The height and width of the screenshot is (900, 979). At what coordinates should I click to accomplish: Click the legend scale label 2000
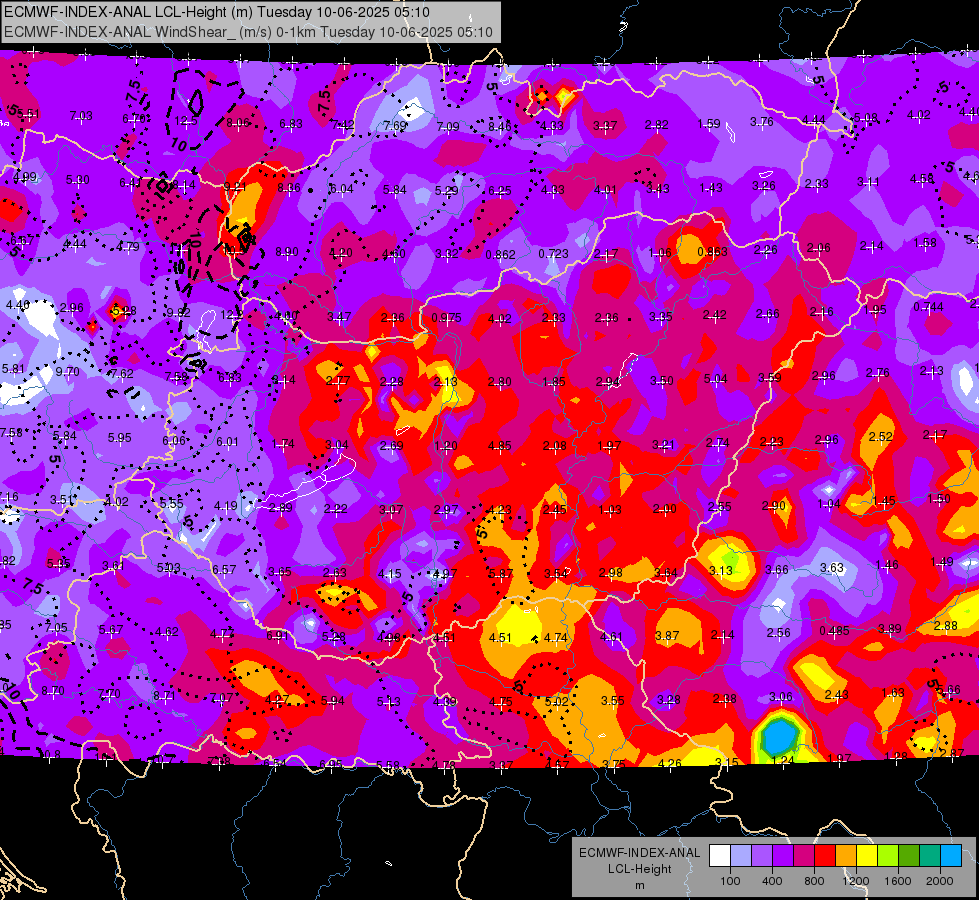point(940,881)
